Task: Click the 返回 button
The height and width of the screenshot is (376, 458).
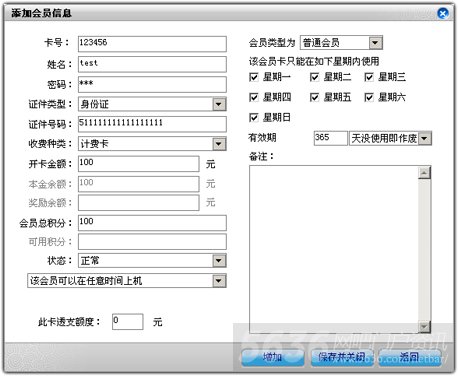Action: click(410, 357)
